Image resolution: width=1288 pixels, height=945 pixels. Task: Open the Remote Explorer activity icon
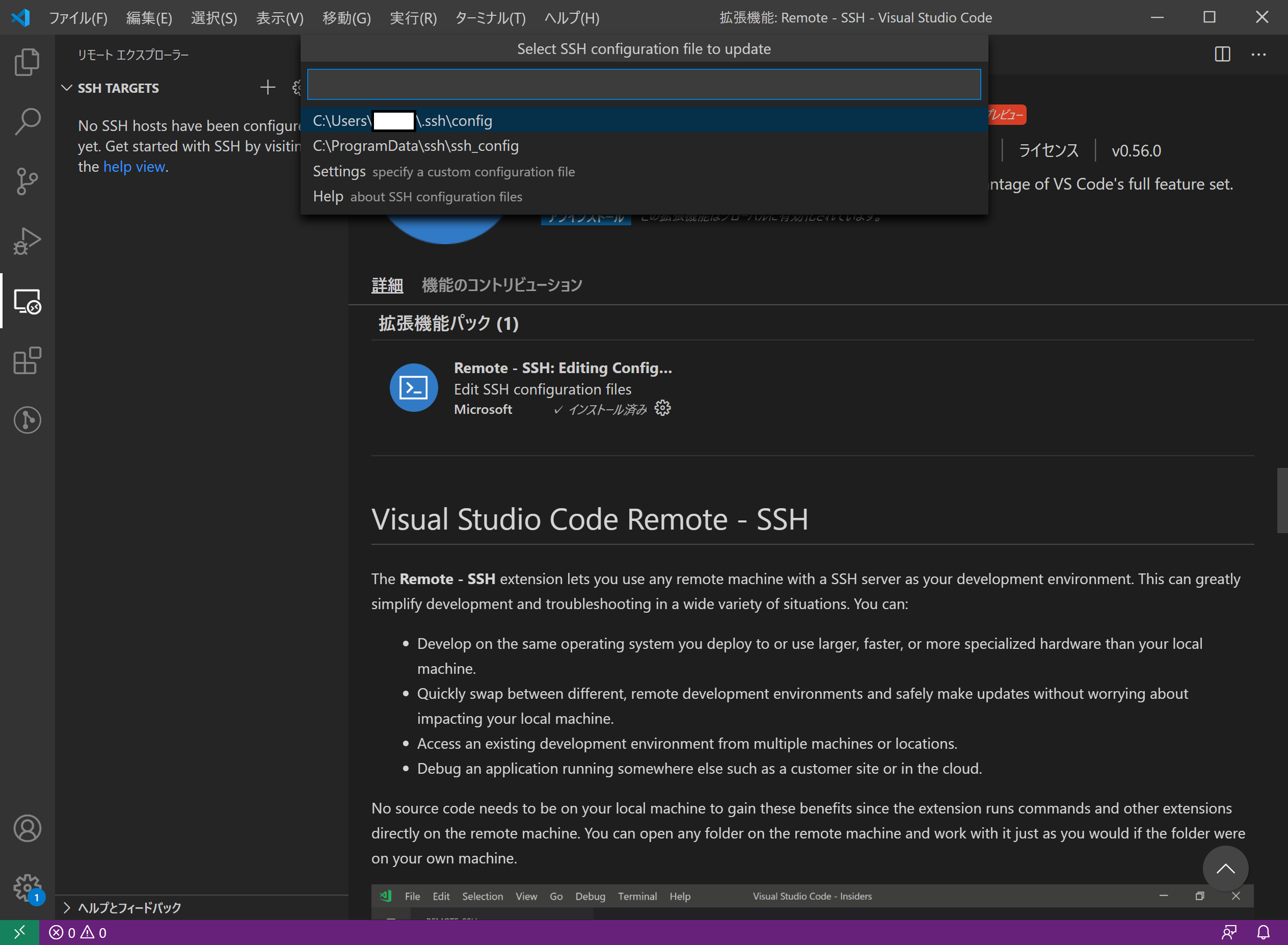point(27,301)
